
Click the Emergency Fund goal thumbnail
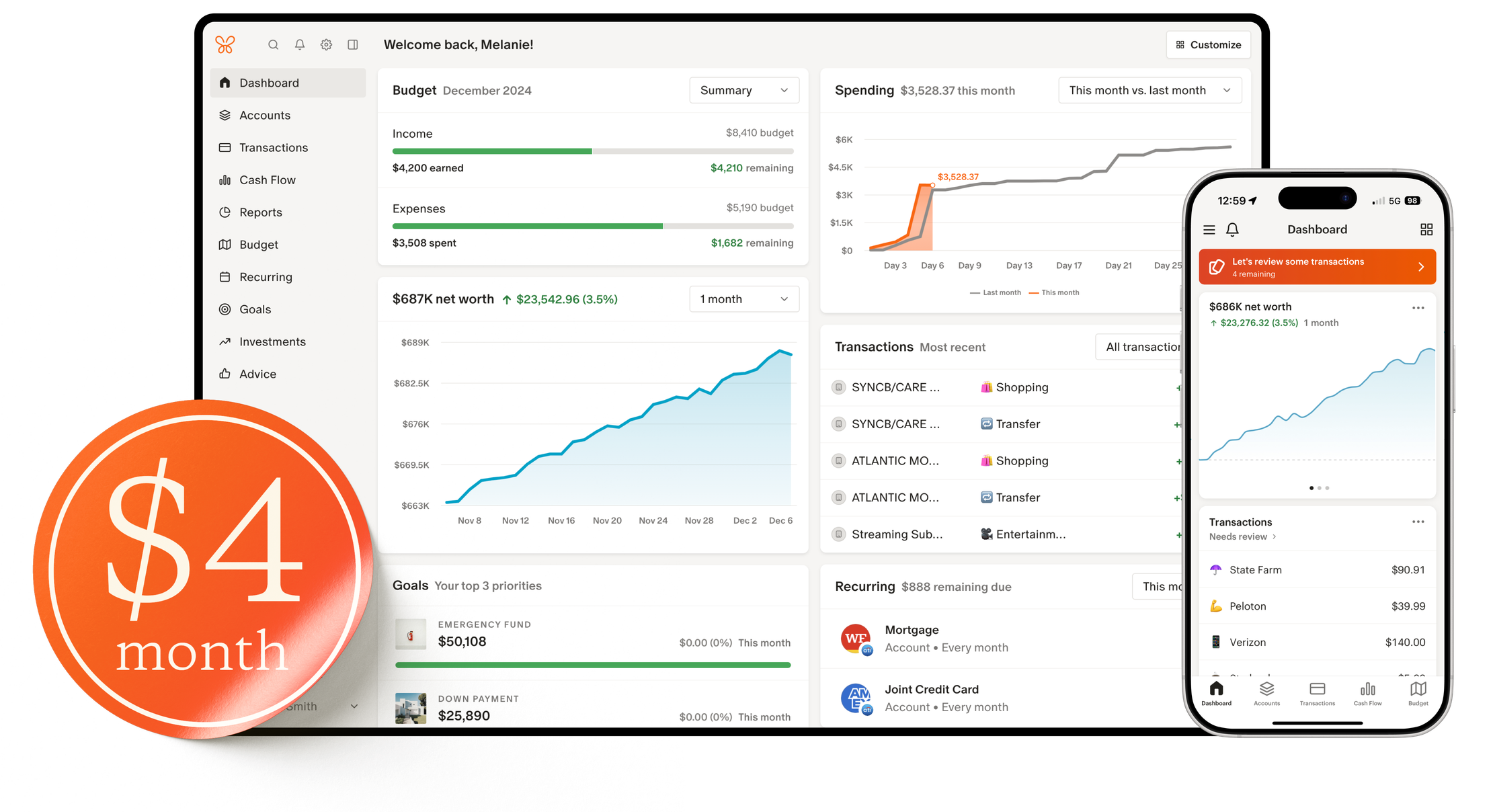coord(411,635)
